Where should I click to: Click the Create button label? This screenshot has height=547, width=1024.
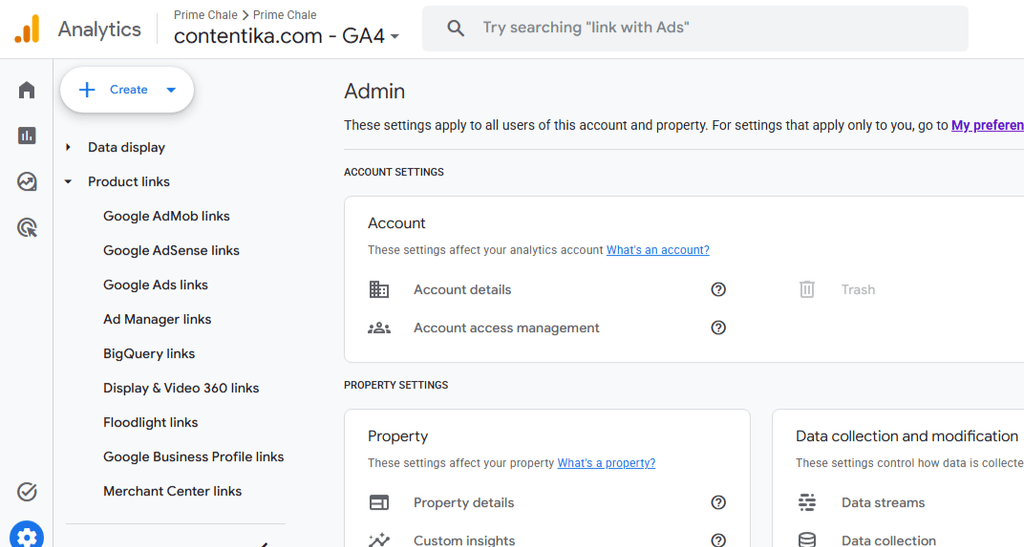(x=129, y=89)
